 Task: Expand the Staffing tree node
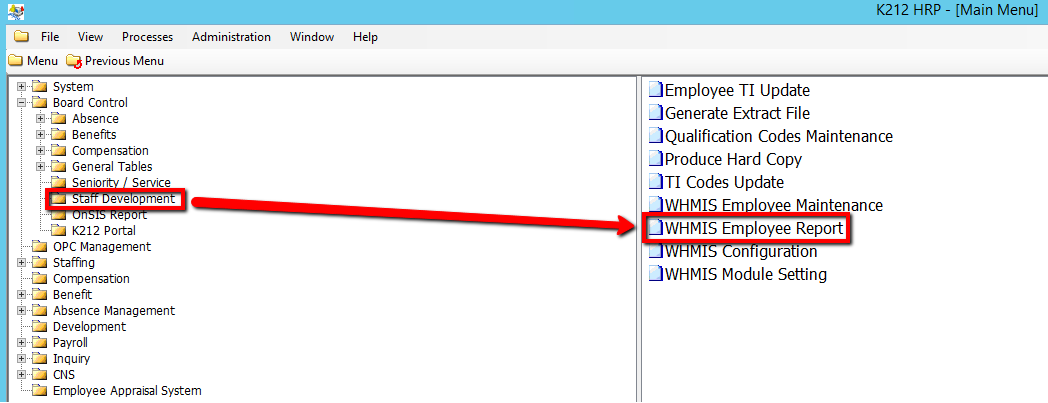[x=22, y=263]
